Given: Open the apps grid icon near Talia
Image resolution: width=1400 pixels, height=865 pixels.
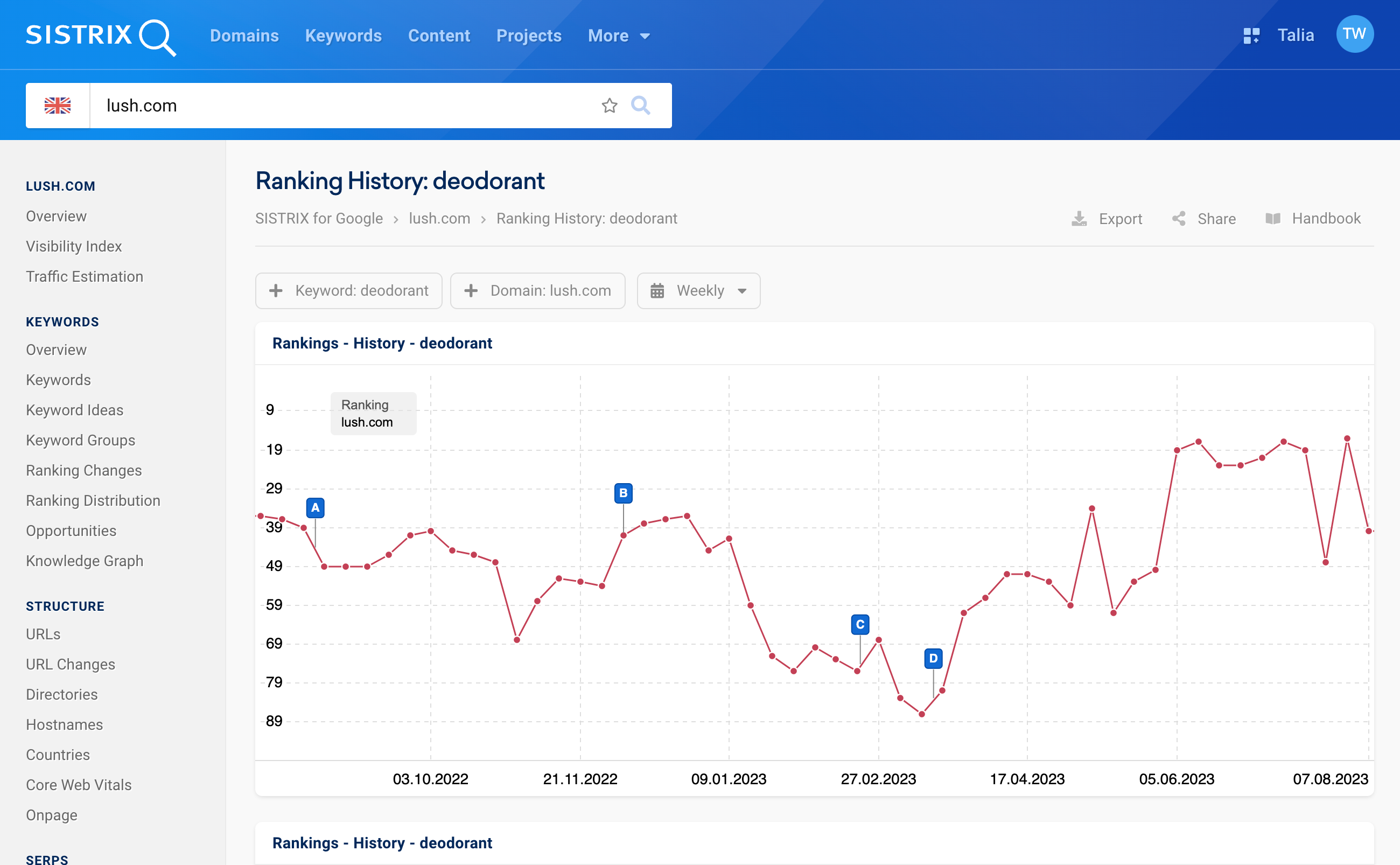Looking at the screenshot, I should coord(1251,36).
